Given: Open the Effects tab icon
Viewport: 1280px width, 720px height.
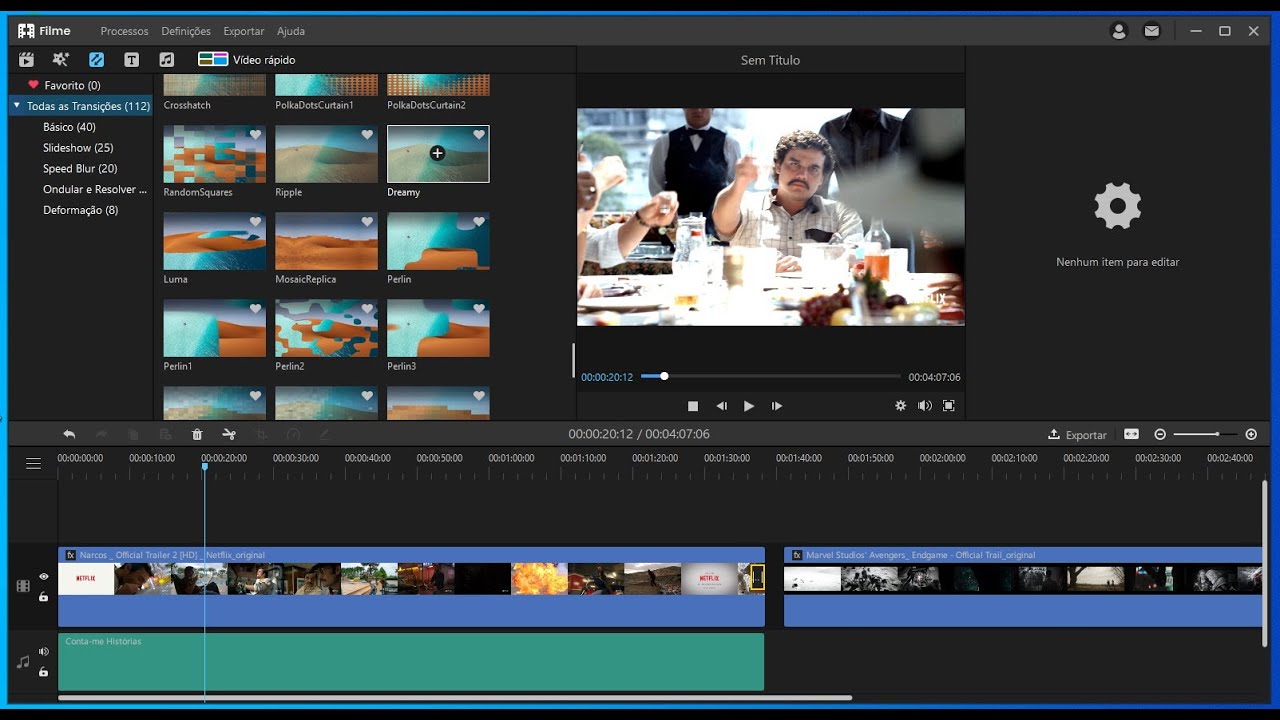Looking at the screenshot, I should tap(61, 60).
